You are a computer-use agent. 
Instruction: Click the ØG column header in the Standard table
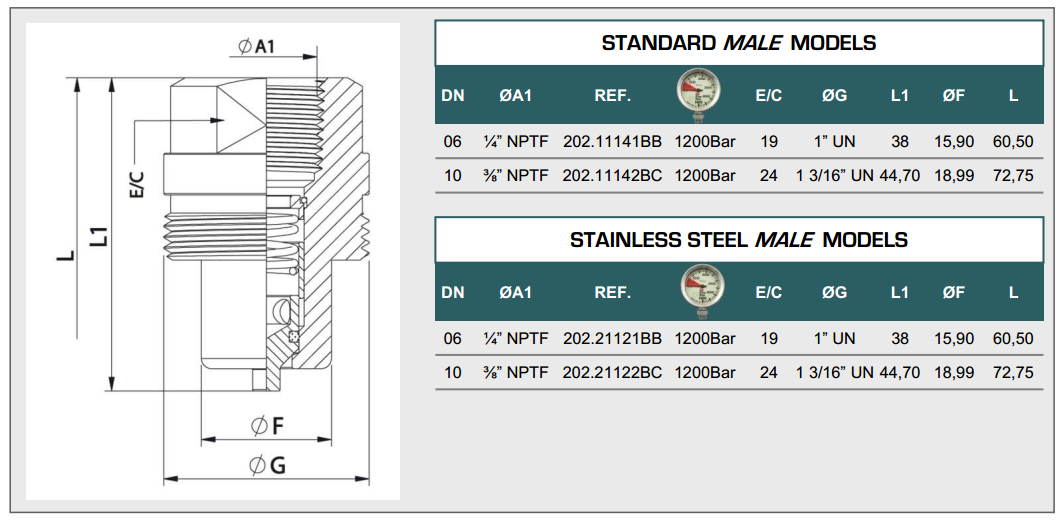[x=834, y=96]
